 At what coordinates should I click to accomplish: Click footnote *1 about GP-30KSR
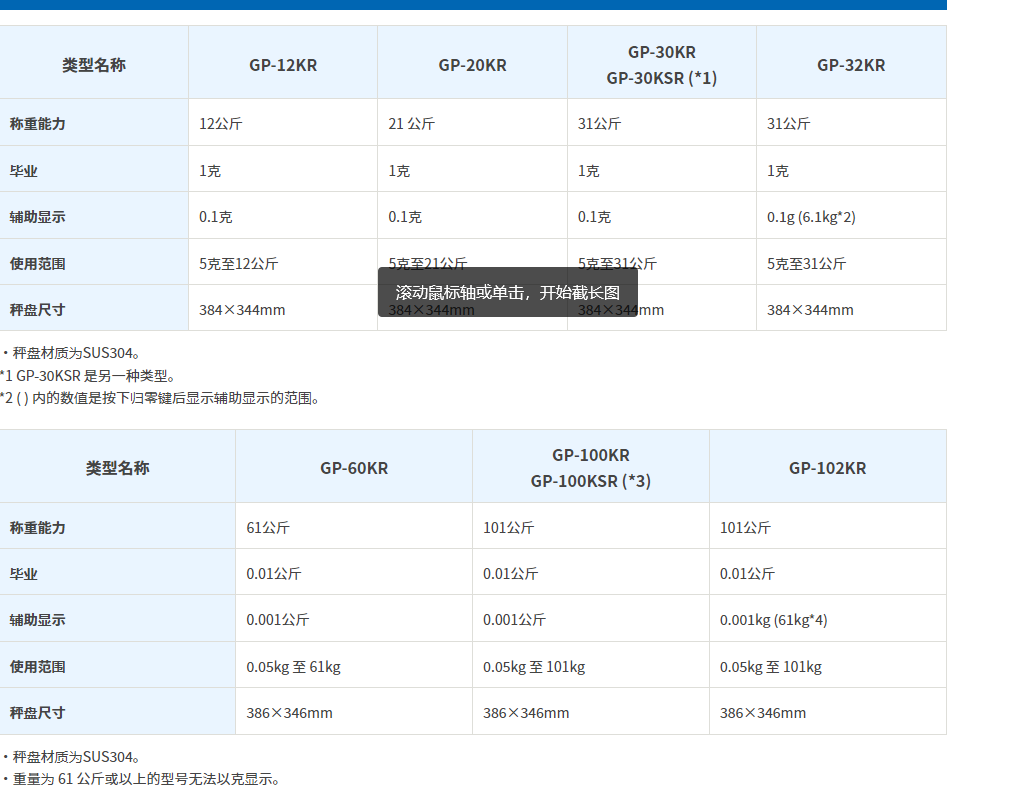88,376
